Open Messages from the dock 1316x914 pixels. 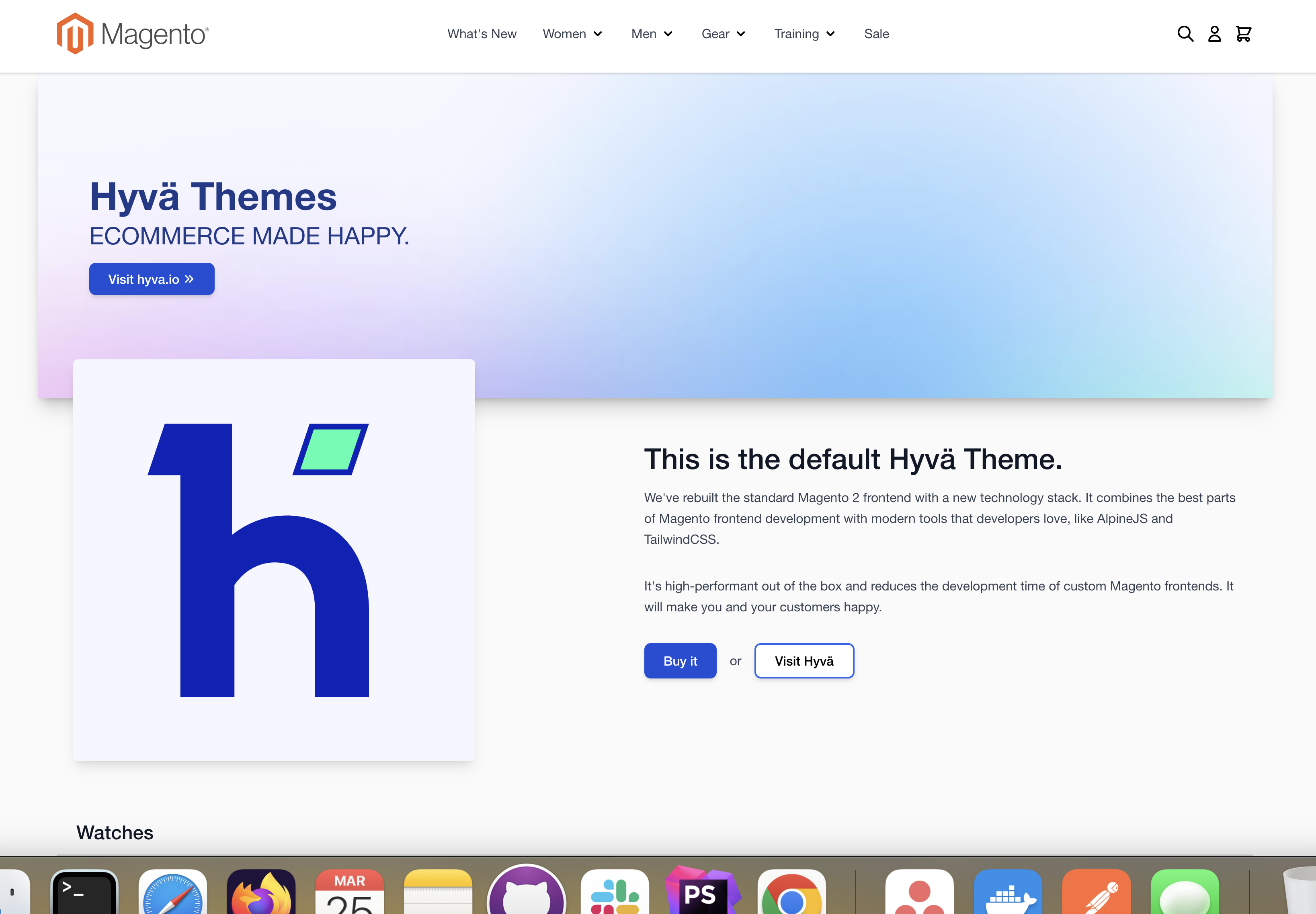coord(1185,891)
